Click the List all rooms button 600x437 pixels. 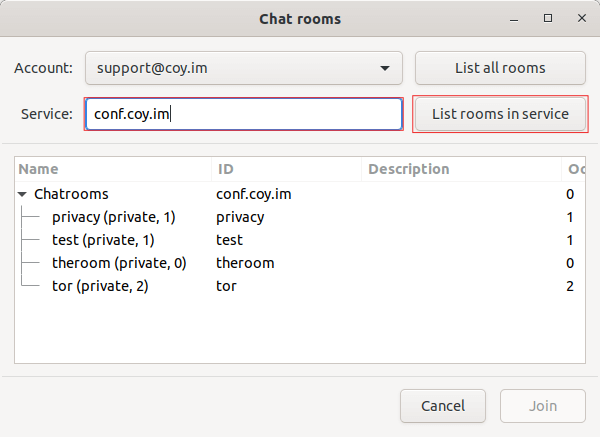[x=500, y=68]
